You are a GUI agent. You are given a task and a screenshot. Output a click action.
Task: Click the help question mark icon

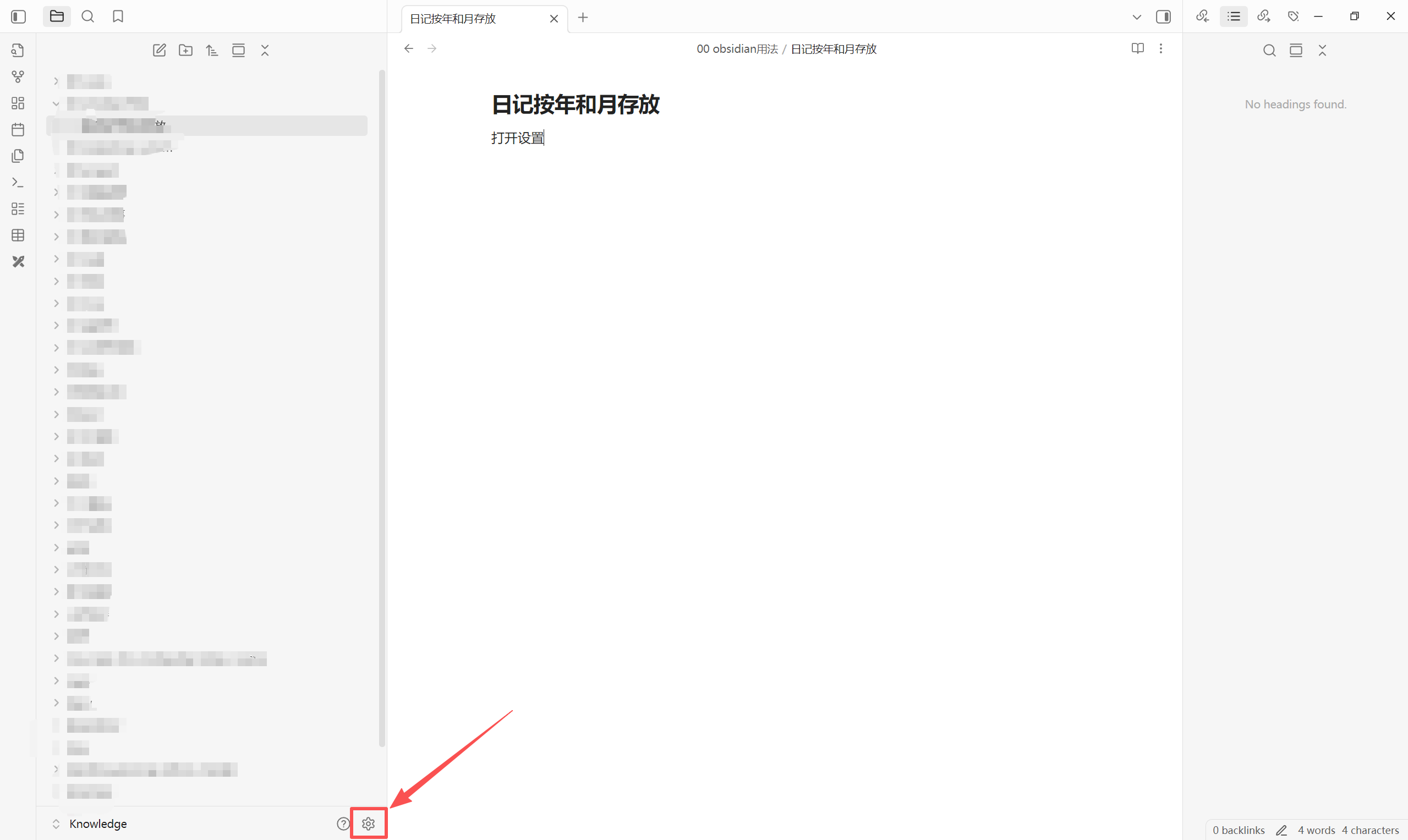coord(343,823)
